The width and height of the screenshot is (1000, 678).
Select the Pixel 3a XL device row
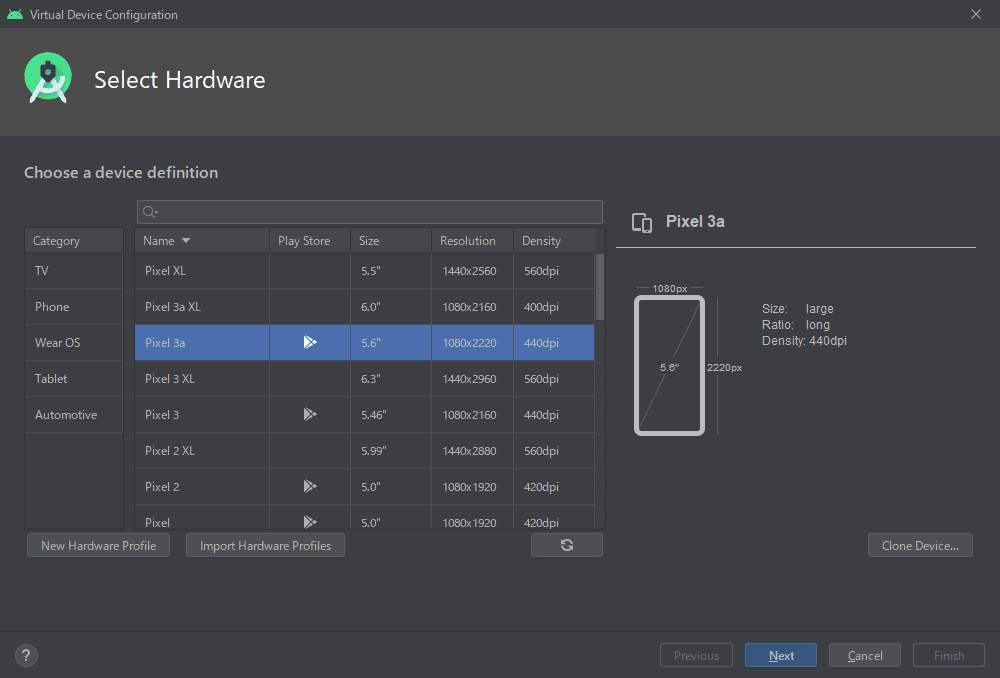tap(365, 307)
